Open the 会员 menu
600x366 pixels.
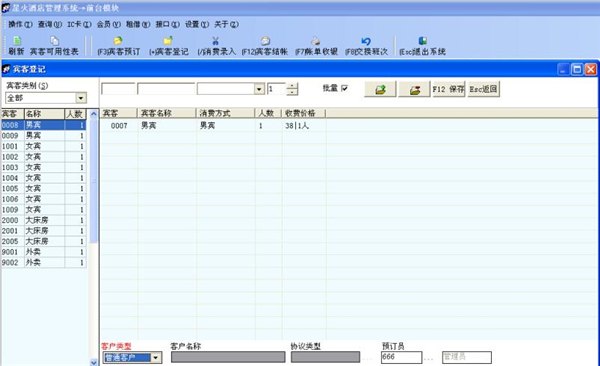tap(109, 24)
